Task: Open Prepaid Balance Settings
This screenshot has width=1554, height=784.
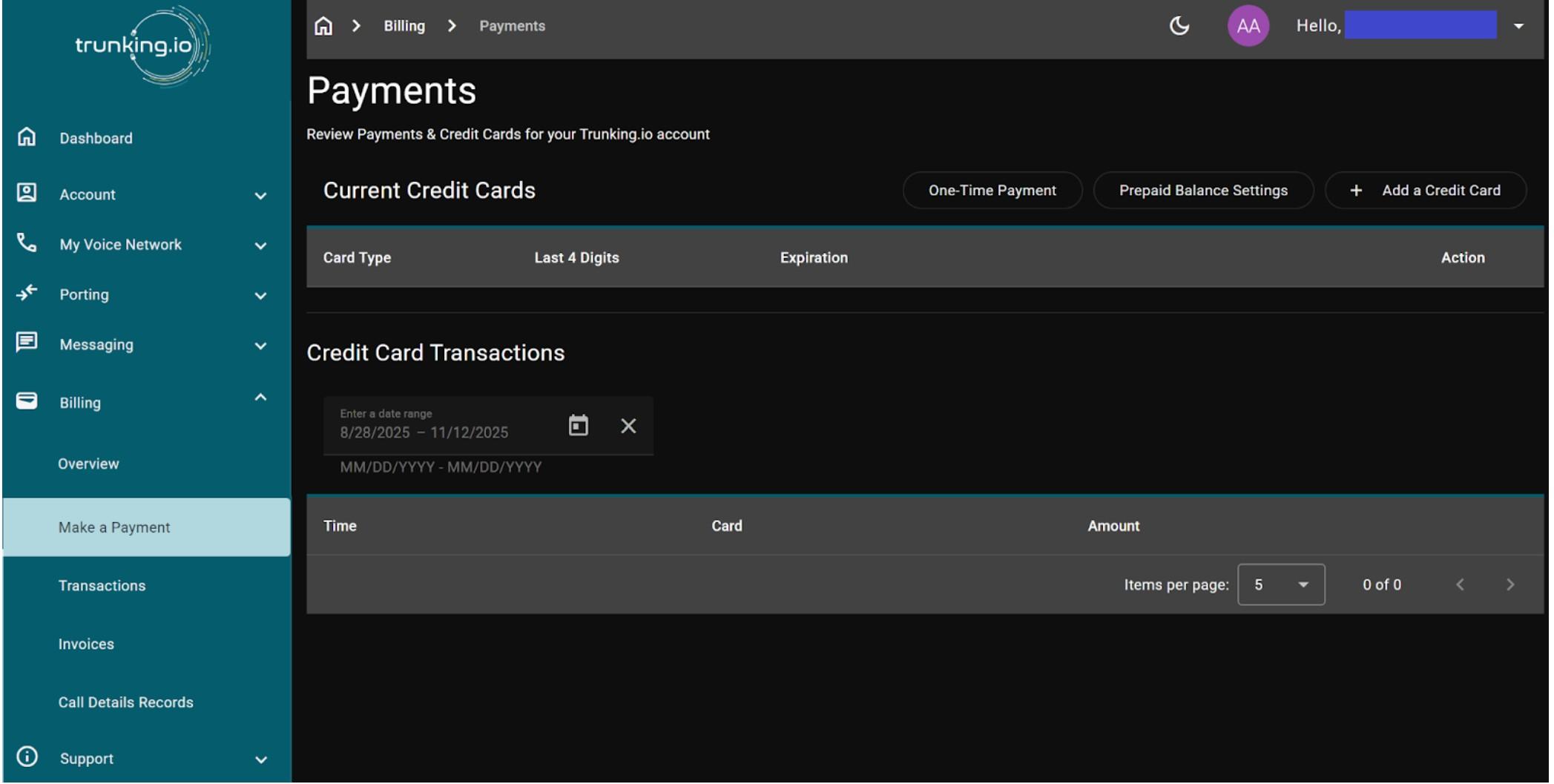Action: tap(1202, 191)
